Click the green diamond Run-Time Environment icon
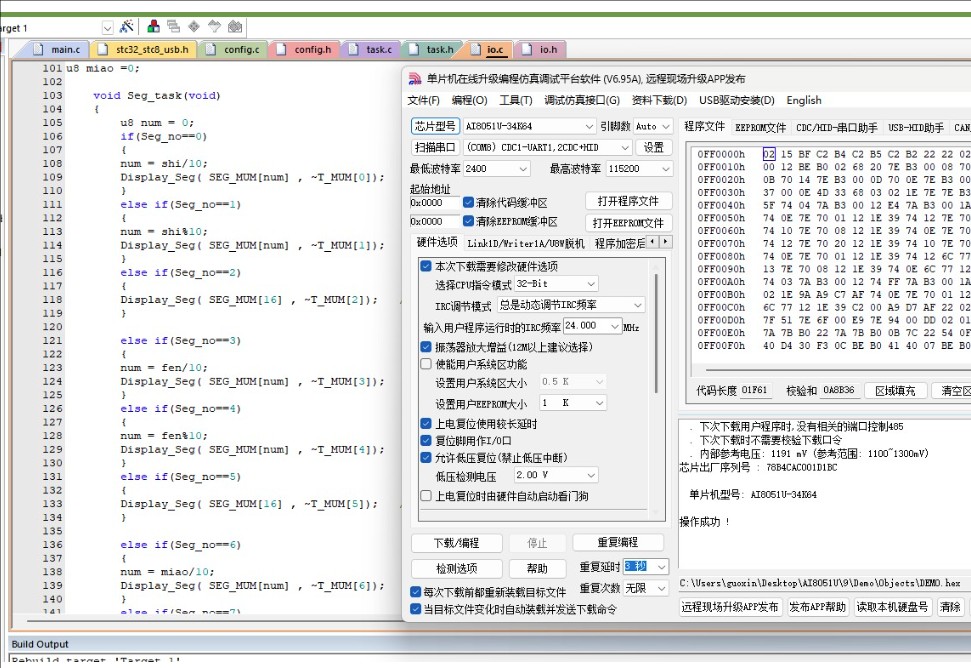Viewport: 971px width, 668px height. pos(194,27)
